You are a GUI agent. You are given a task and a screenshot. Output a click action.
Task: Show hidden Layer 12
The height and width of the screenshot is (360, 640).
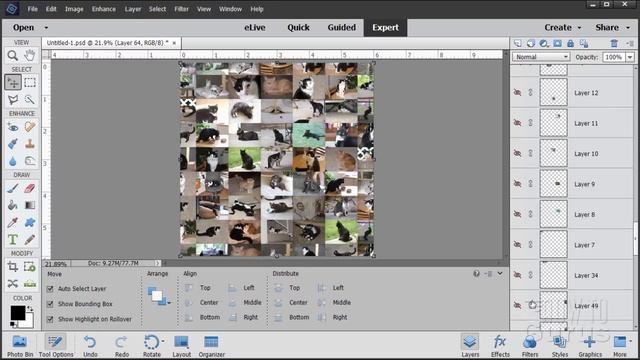517,93
